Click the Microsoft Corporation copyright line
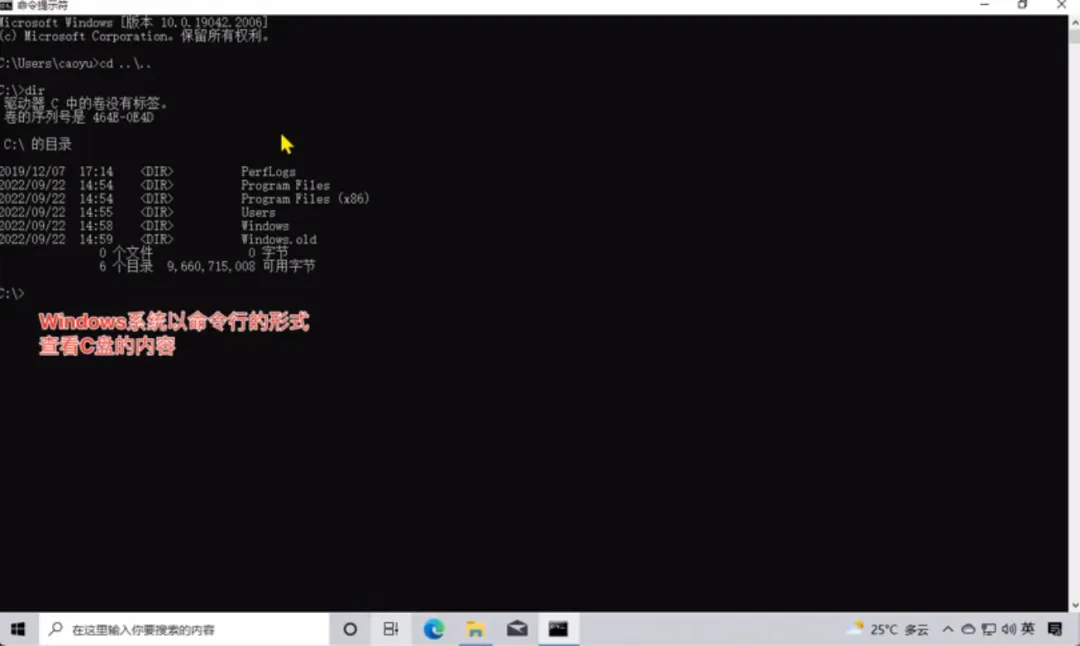Image resolution: width=1080 pixels, height=646 pixels. click(134, 36)
